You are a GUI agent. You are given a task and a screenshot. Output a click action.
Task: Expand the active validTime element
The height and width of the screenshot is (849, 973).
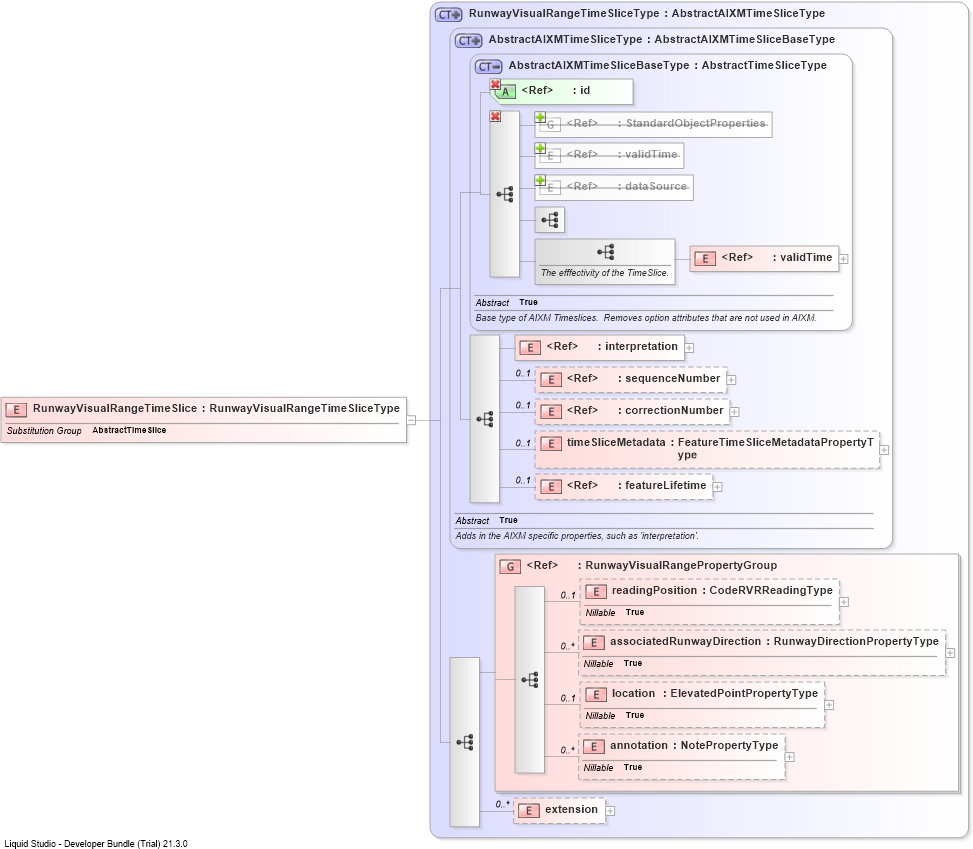click(843, 259)
